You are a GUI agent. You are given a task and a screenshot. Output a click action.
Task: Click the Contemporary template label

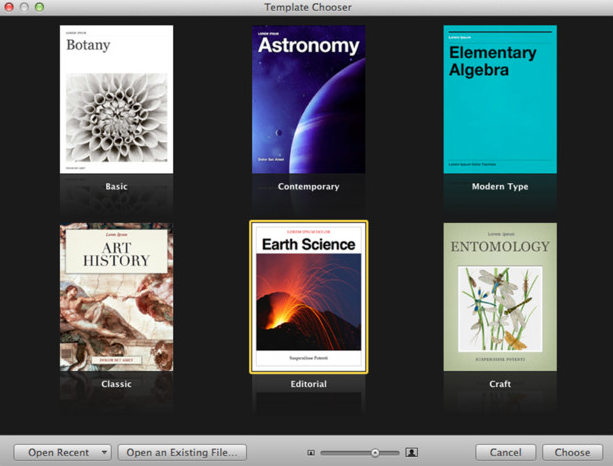tap(308, 187)
